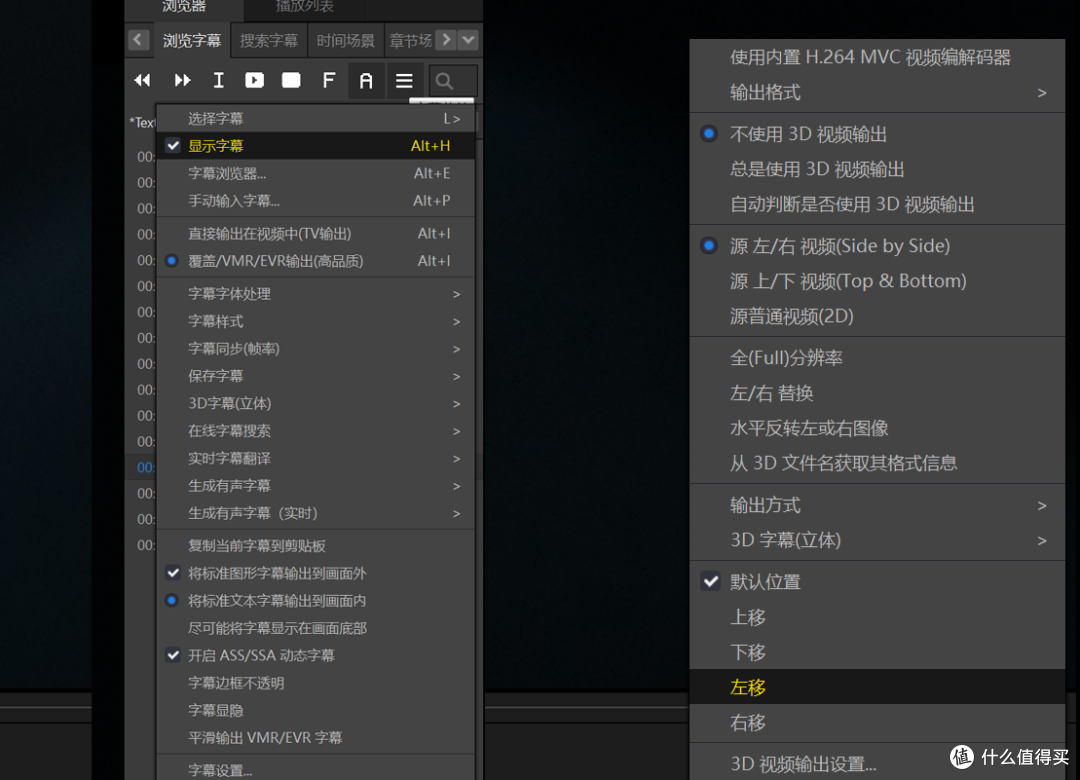Open the hamburger menu icon
The image size is (1080, 780).
404,81
